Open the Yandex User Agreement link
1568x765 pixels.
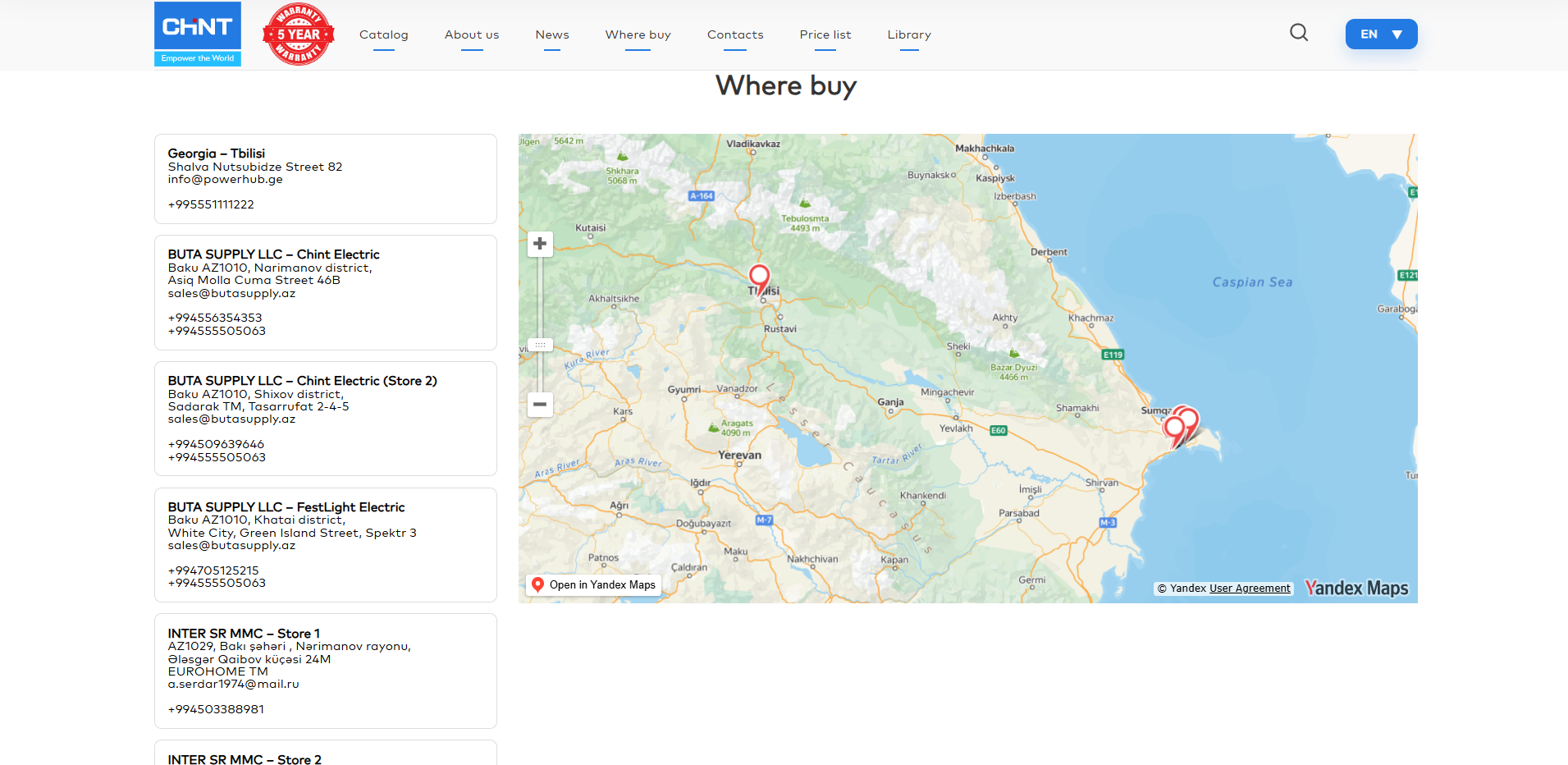click(x=1250, y=589)
